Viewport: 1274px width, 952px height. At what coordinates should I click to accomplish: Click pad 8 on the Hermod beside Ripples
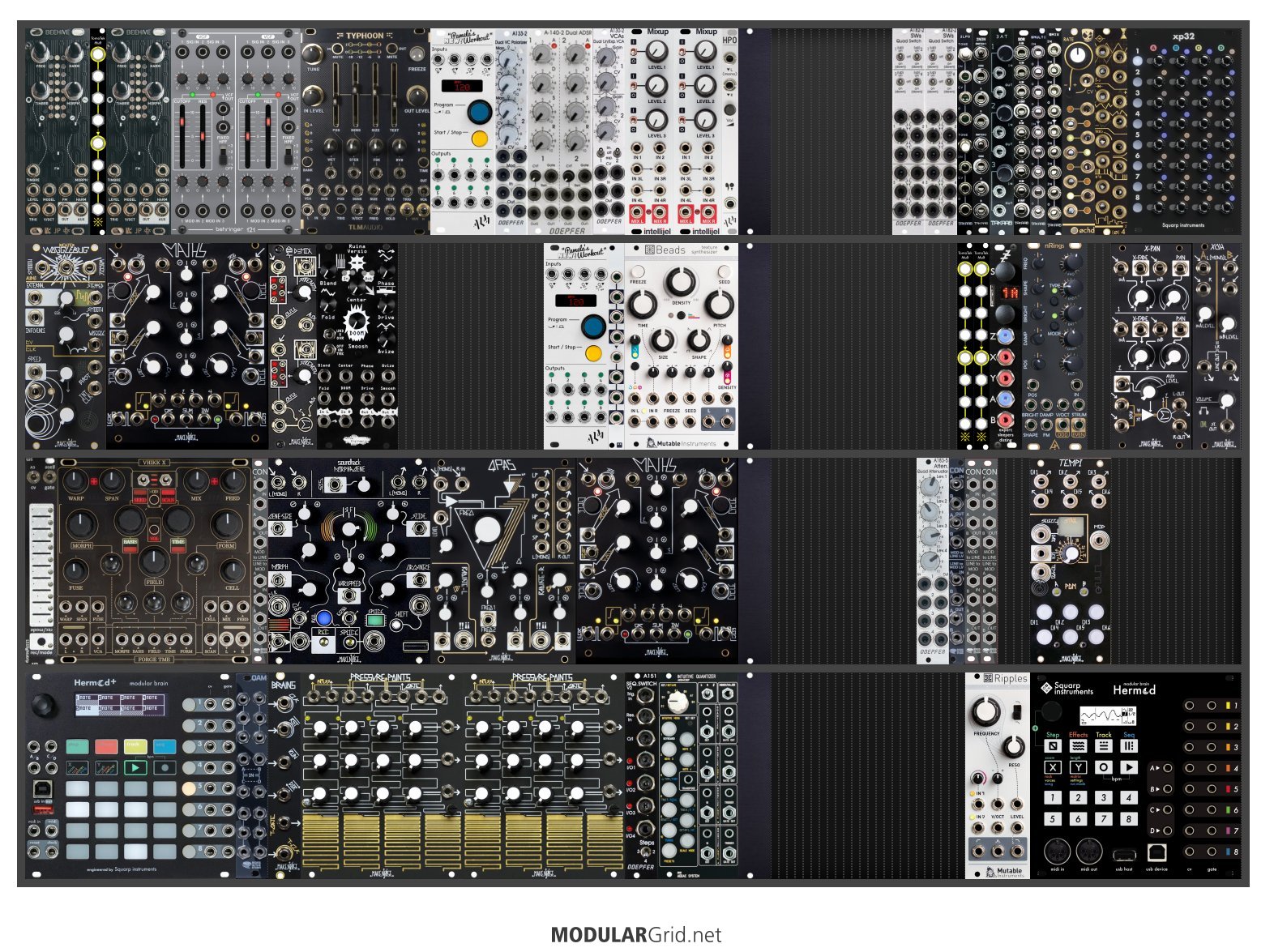click(1129, 819)
